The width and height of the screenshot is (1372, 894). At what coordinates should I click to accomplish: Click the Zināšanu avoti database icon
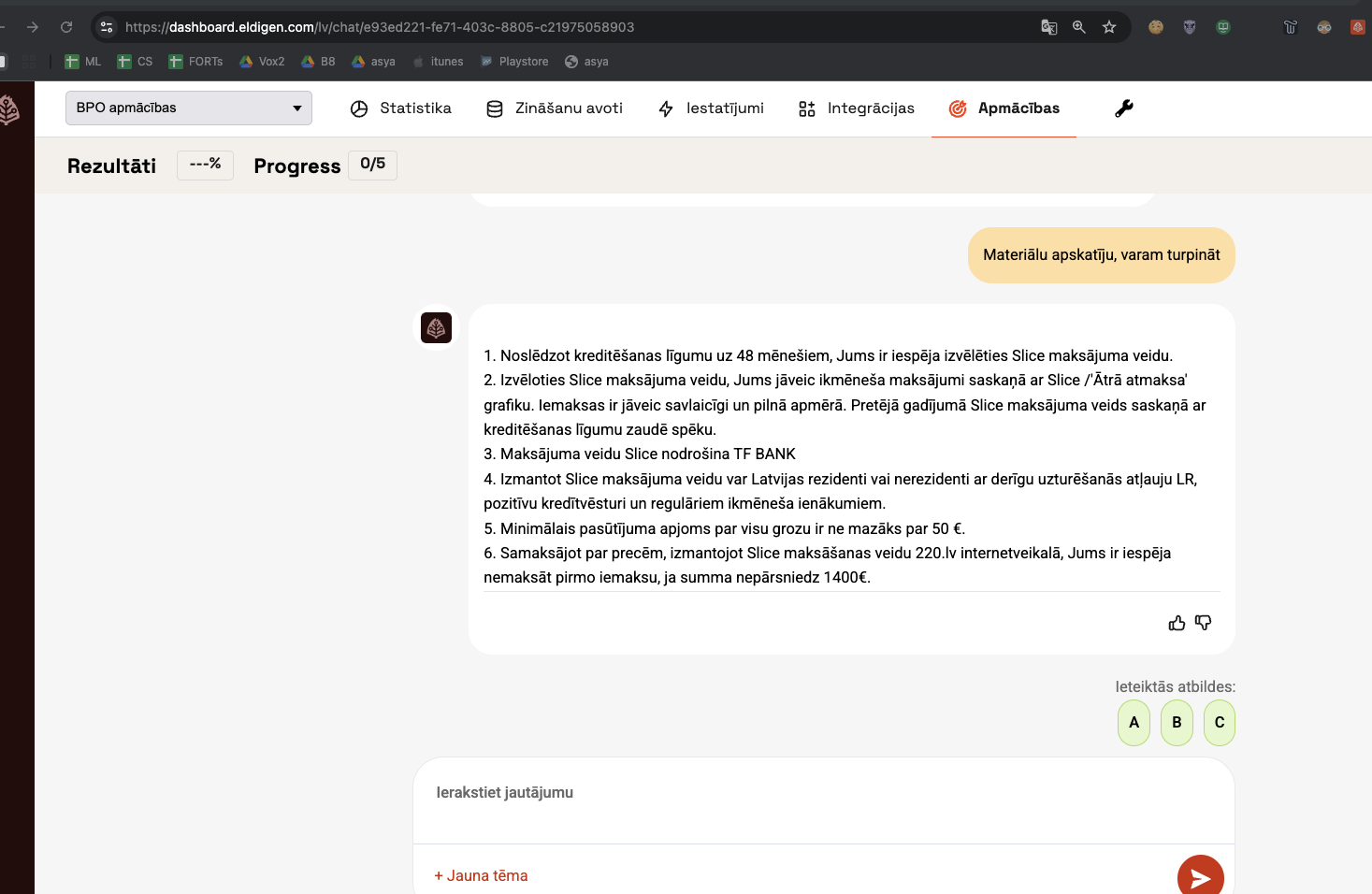pos(495,108)
